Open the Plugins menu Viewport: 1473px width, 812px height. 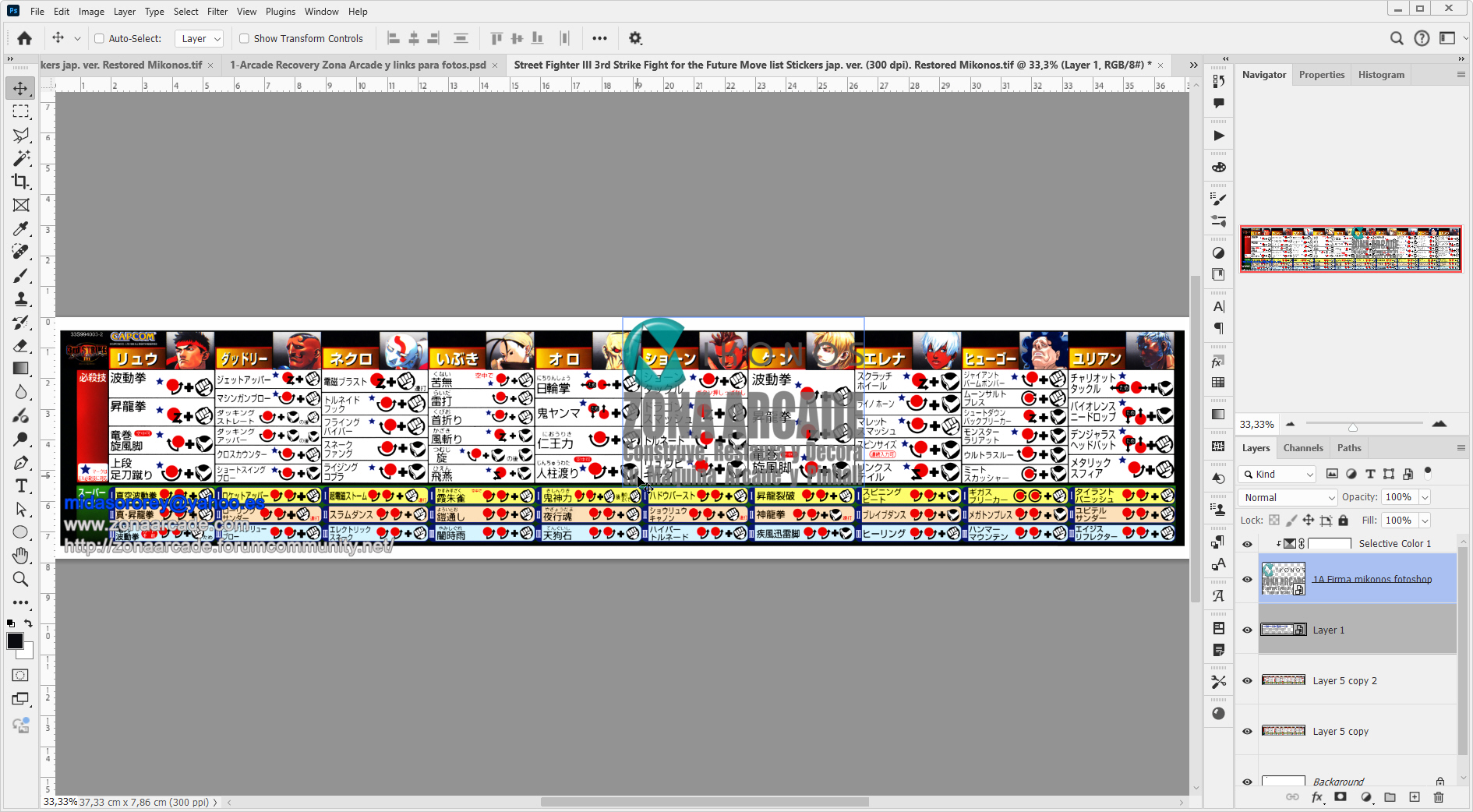[x=281, y=12]
